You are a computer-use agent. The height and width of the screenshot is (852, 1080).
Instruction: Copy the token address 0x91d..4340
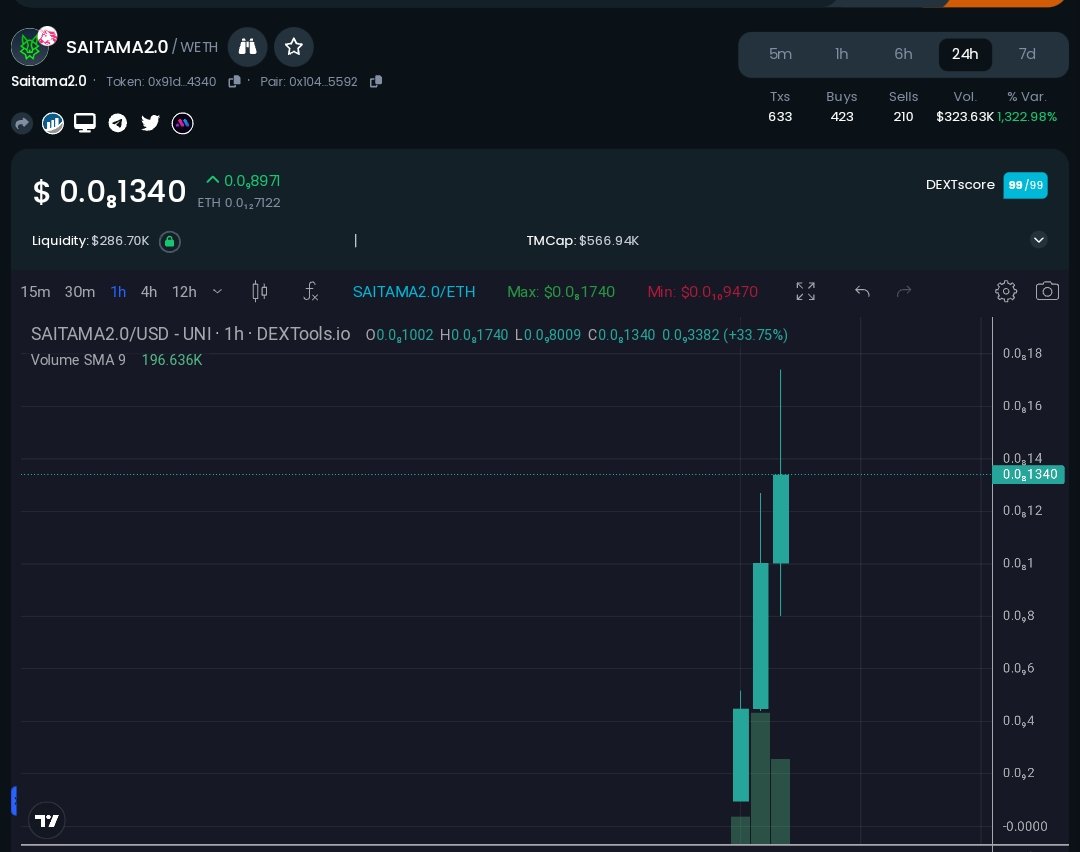pyautogui.click(x=234, y=81)
